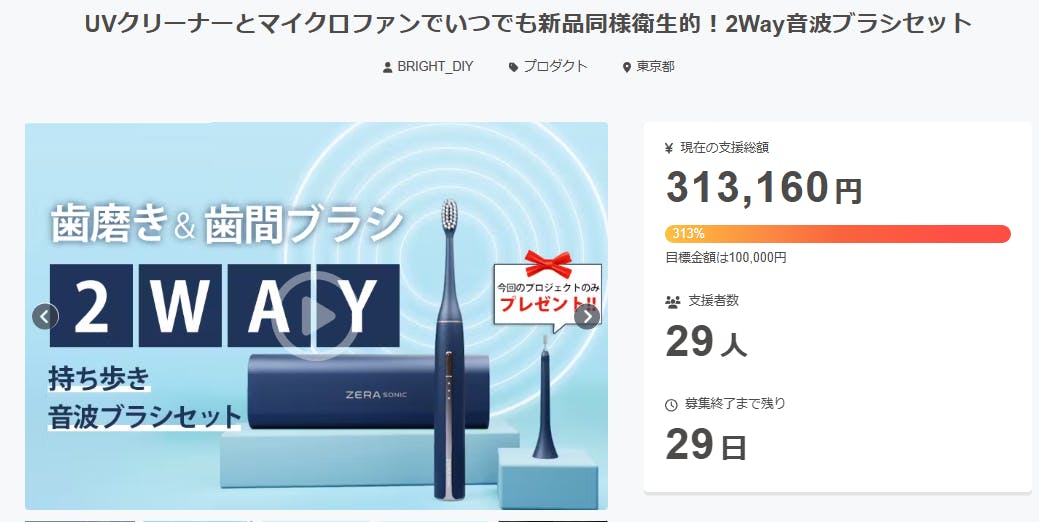The height and width of the screenshot is (522, 1039).
Task: Click the 313% funding progress bar
Action: 838,234
